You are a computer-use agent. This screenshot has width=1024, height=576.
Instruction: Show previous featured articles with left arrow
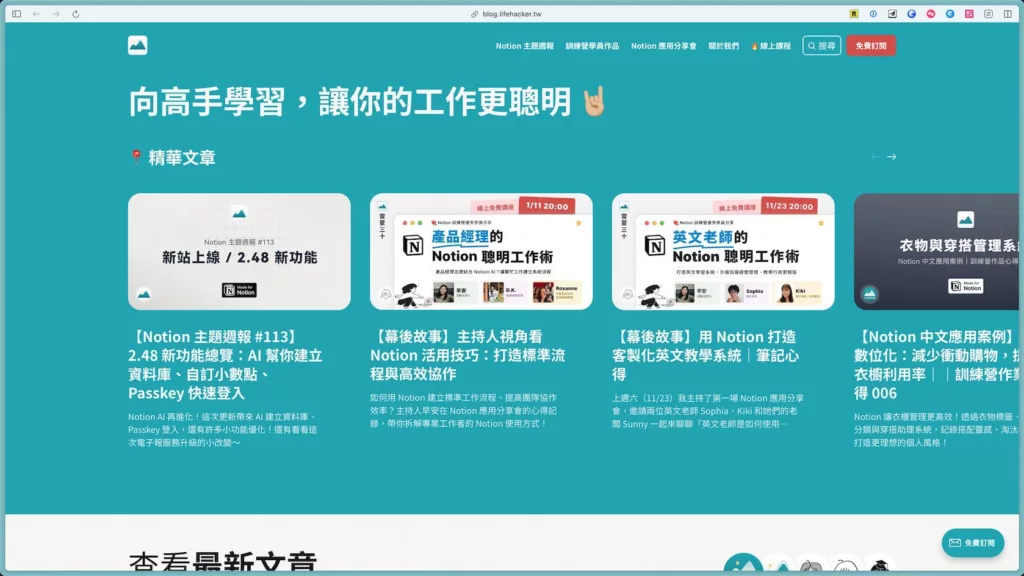(875, 157)
